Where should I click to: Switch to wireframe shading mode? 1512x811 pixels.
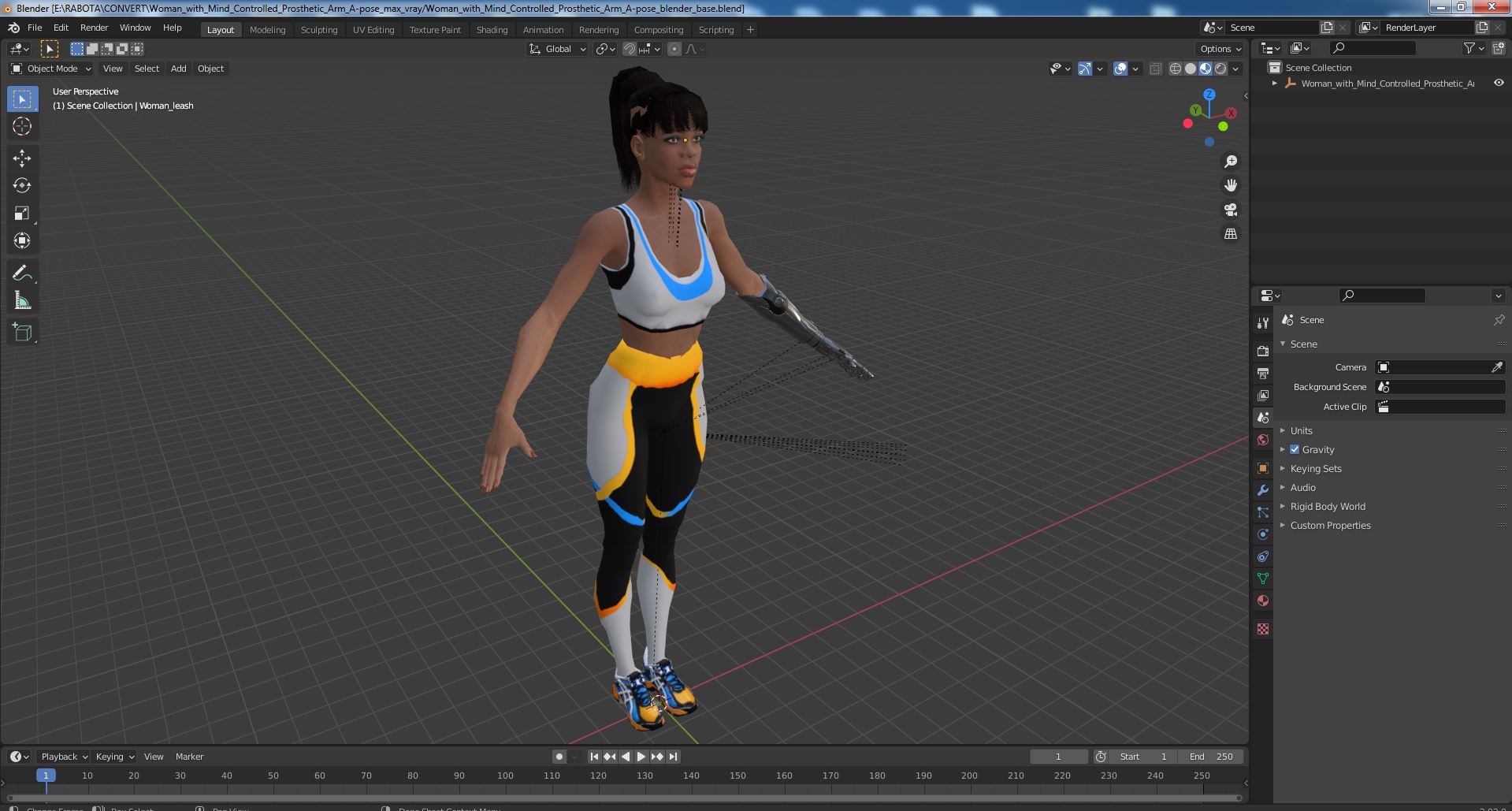click(x=1176, y=69)
